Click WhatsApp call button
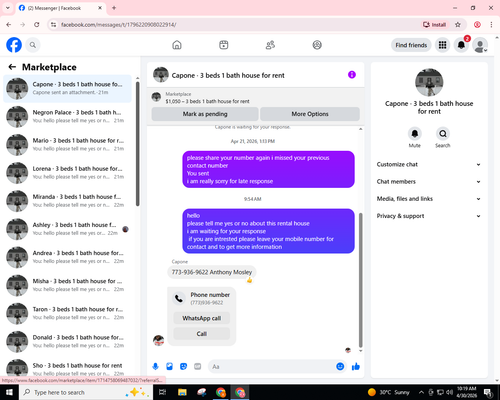The height and width of the screenshot is (400, 500). 202,318
